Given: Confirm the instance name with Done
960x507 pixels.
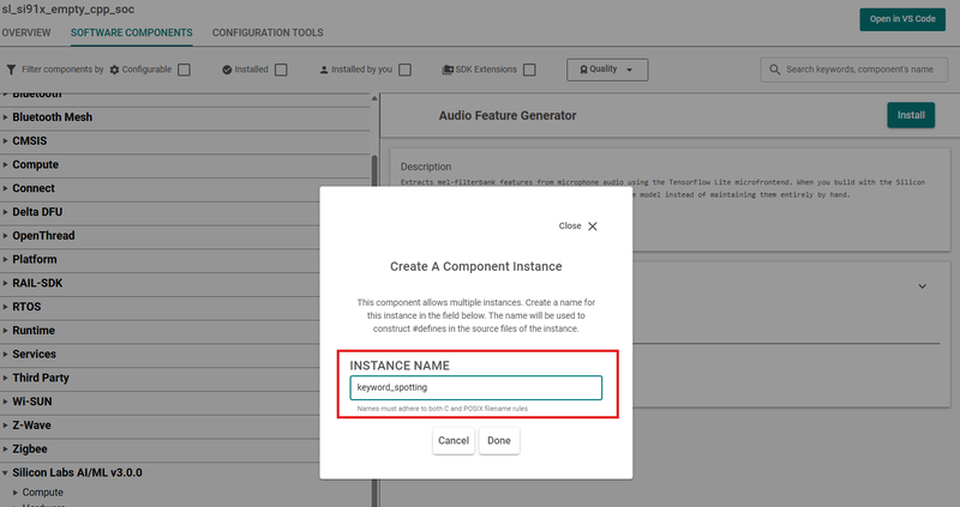Looking at the screenshot, I should coord(499,440).
